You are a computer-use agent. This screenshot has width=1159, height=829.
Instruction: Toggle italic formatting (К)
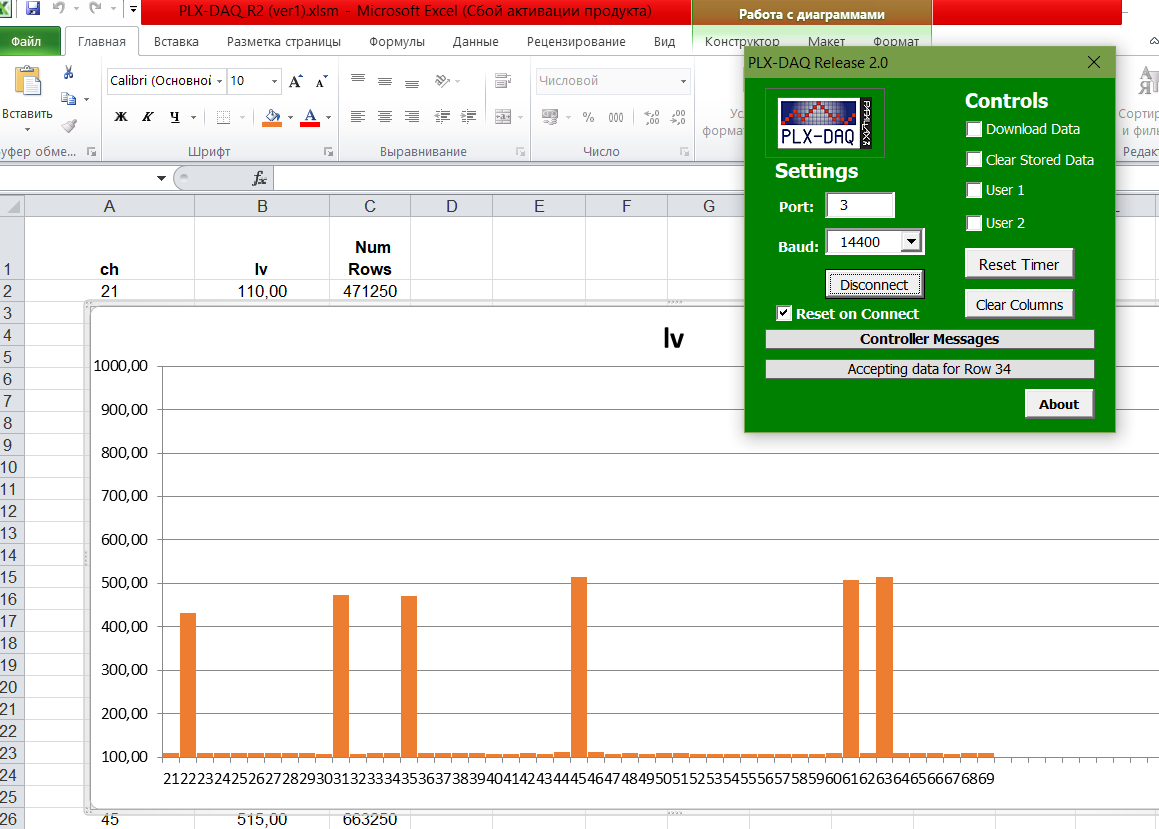148,117
